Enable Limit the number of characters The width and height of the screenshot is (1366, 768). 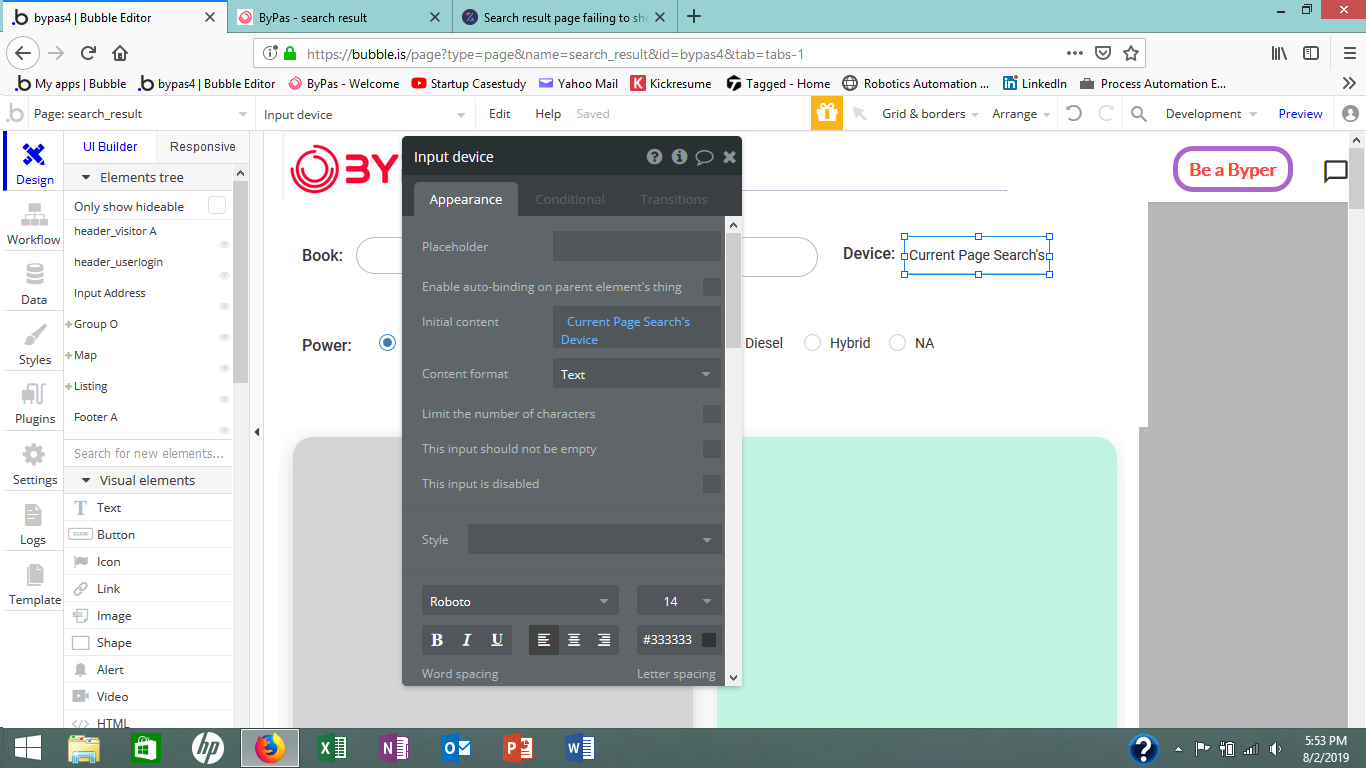(x=712, y=414)
